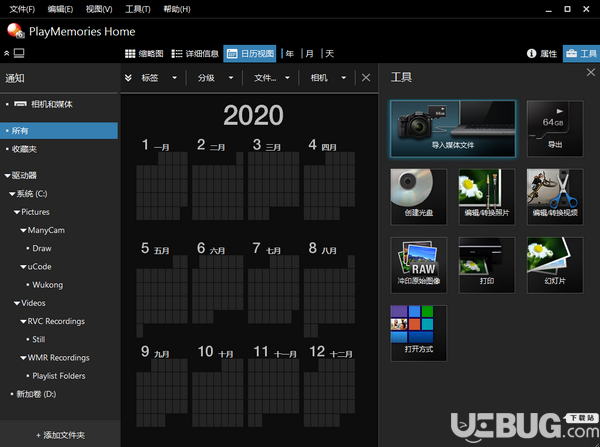Switch to detailed info view (详细信息)

195,54
